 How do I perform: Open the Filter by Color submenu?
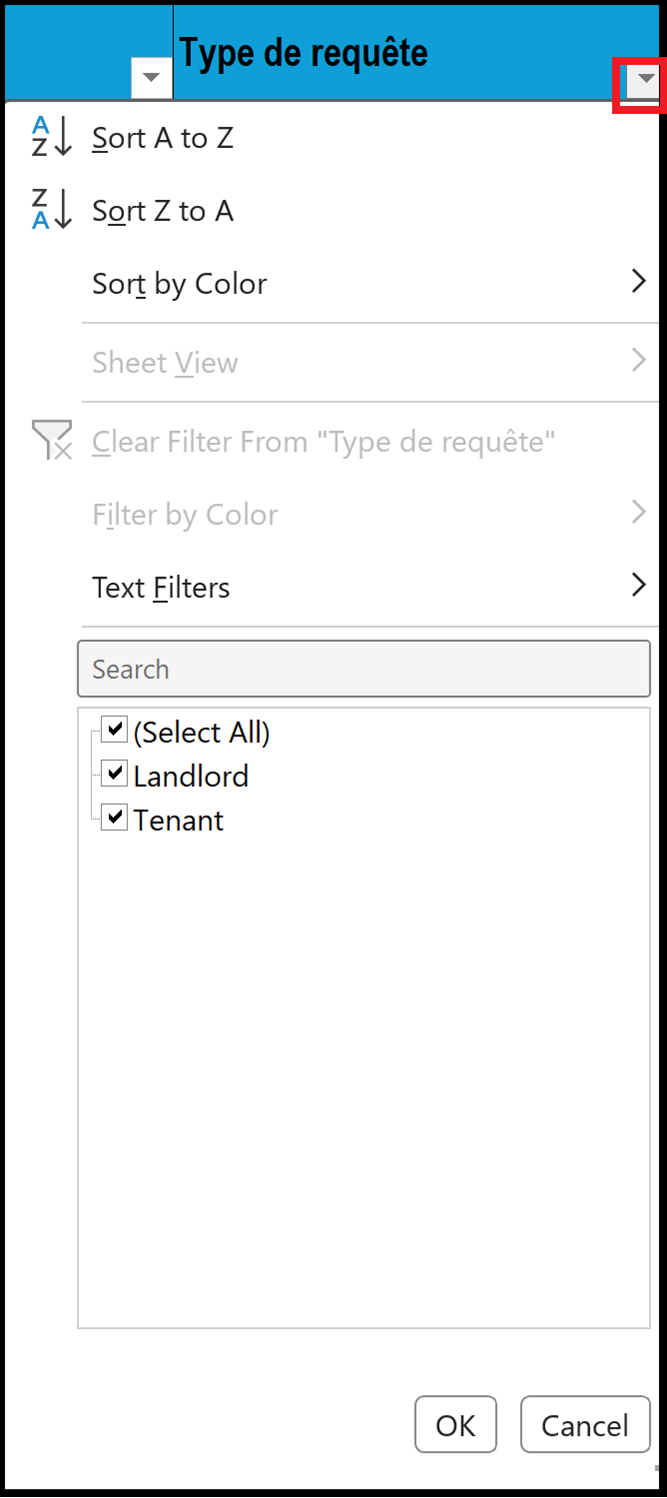638,513
